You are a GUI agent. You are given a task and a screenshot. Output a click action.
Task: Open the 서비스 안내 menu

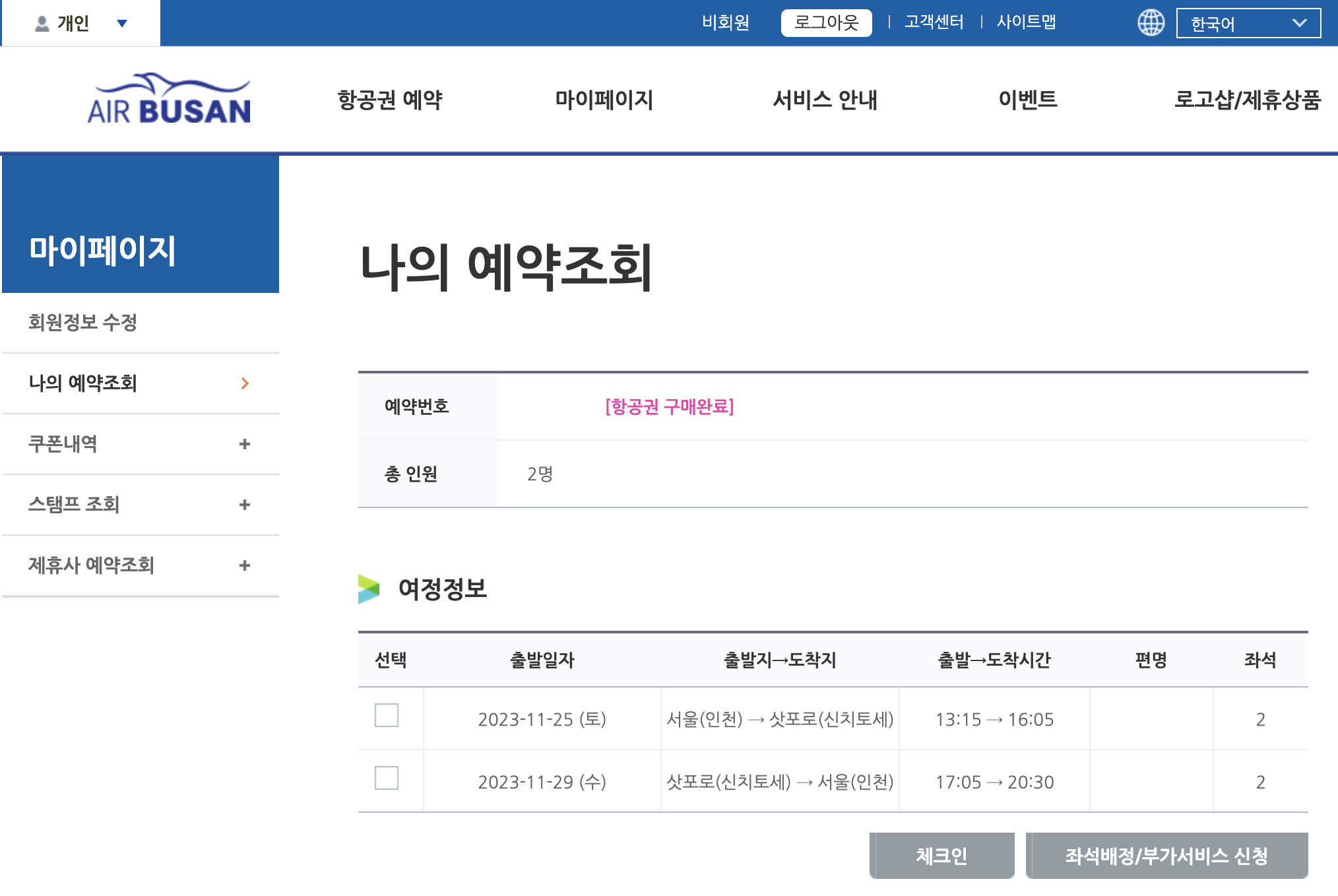[x=825, y=100]
